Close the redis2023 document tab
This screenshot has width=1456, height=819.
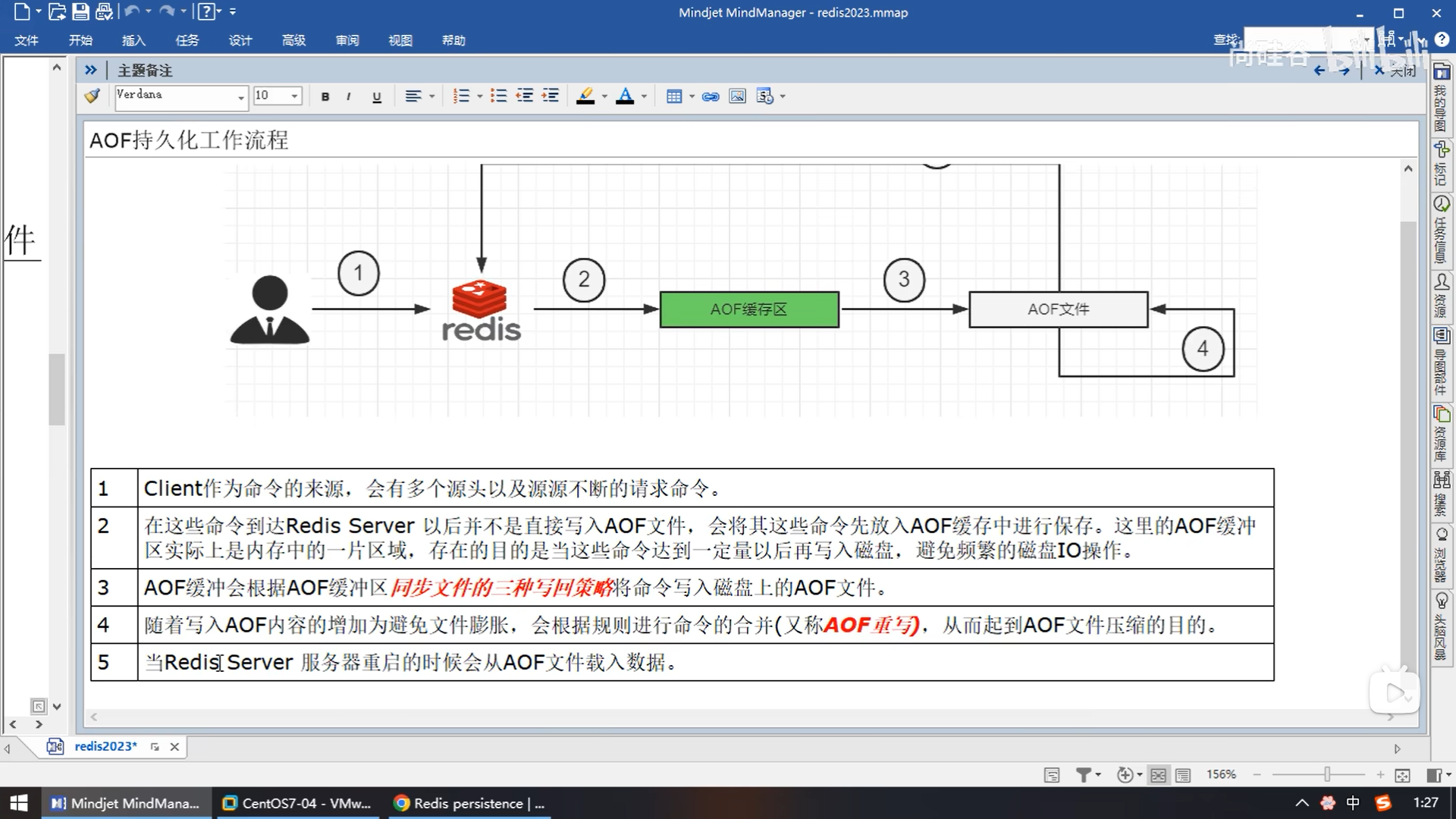pyautogui.click(x=174, y=747)
